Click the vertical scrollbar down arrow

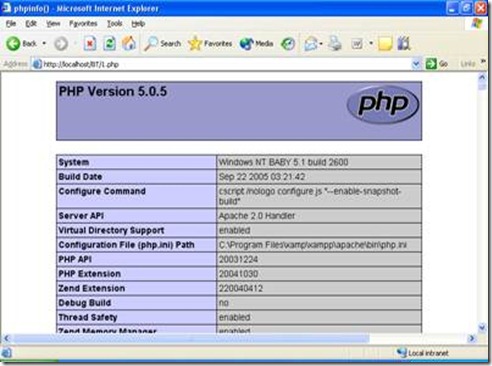click(x=482, y=328)
